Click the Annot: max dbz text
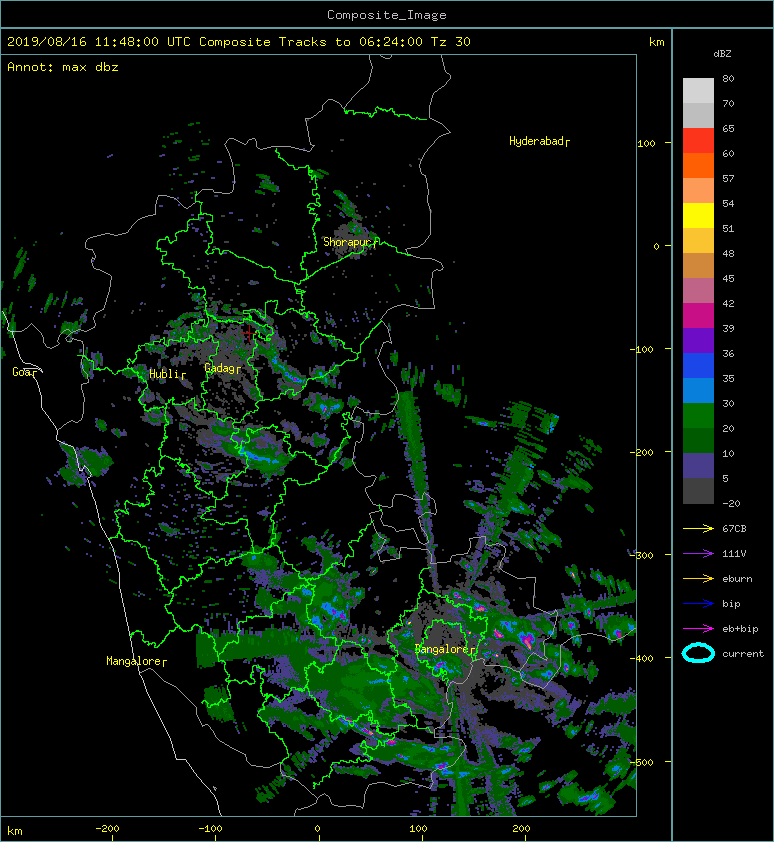This screenshot has width=774, height=842. 63,67
